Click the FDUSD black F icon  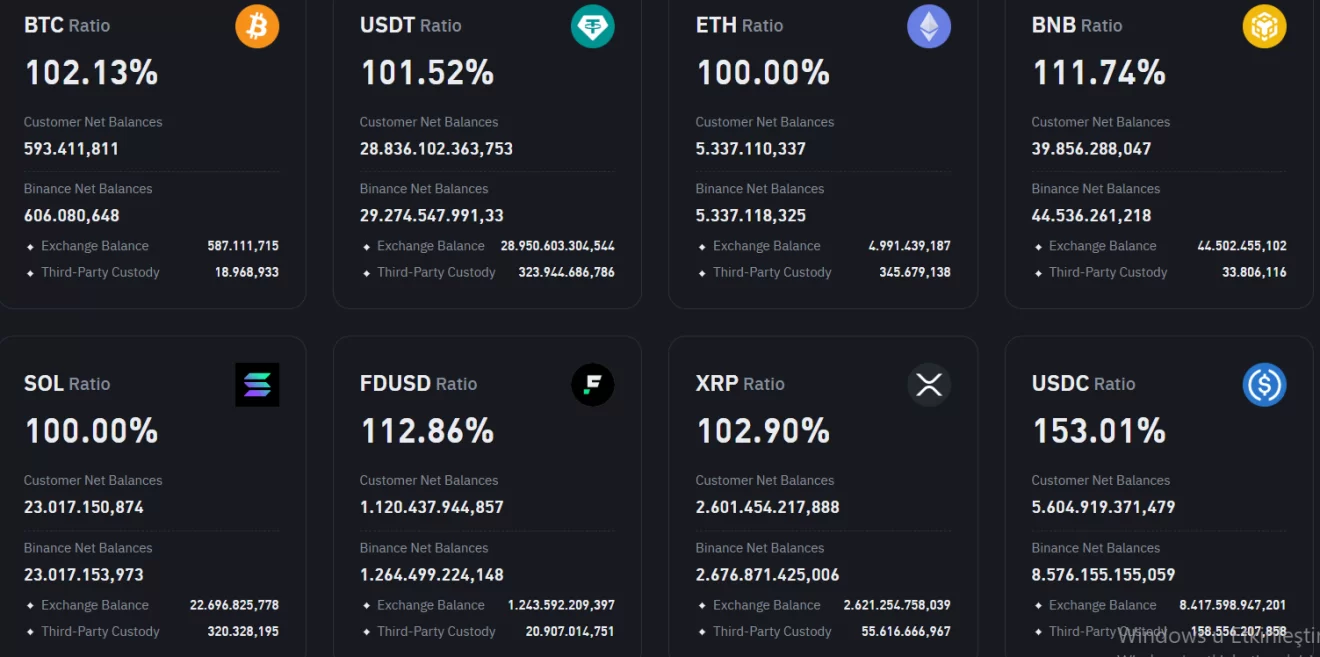[592, 385]
